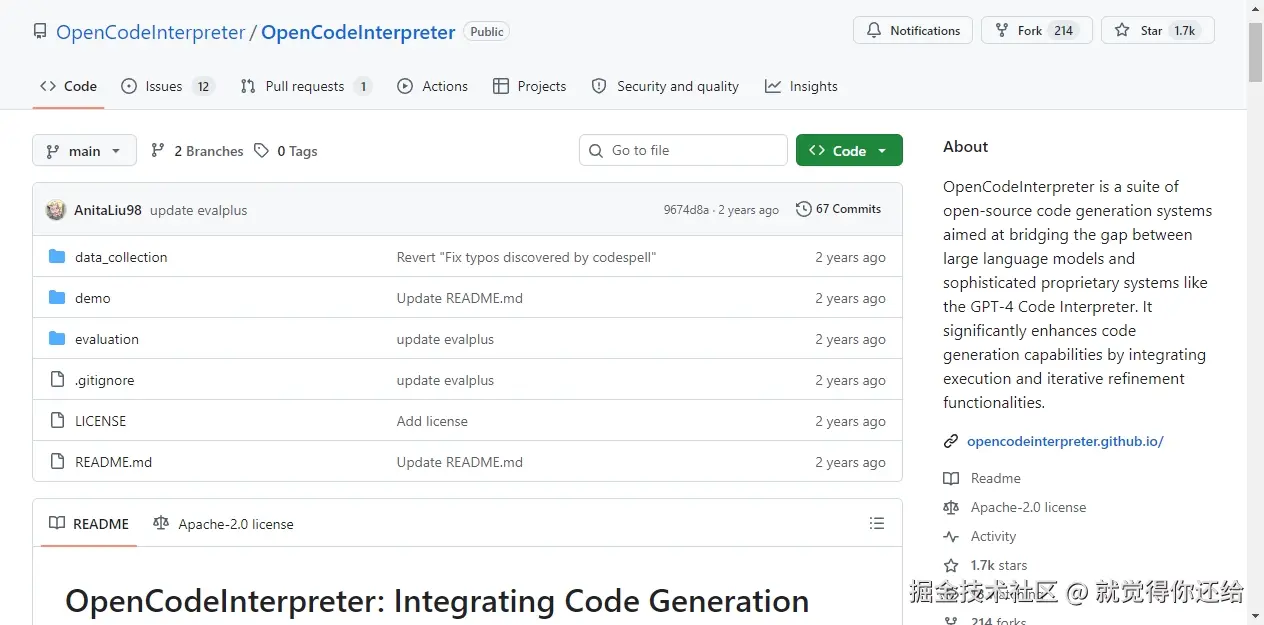Click the data_collection folder icon

[x=57, y=257]
